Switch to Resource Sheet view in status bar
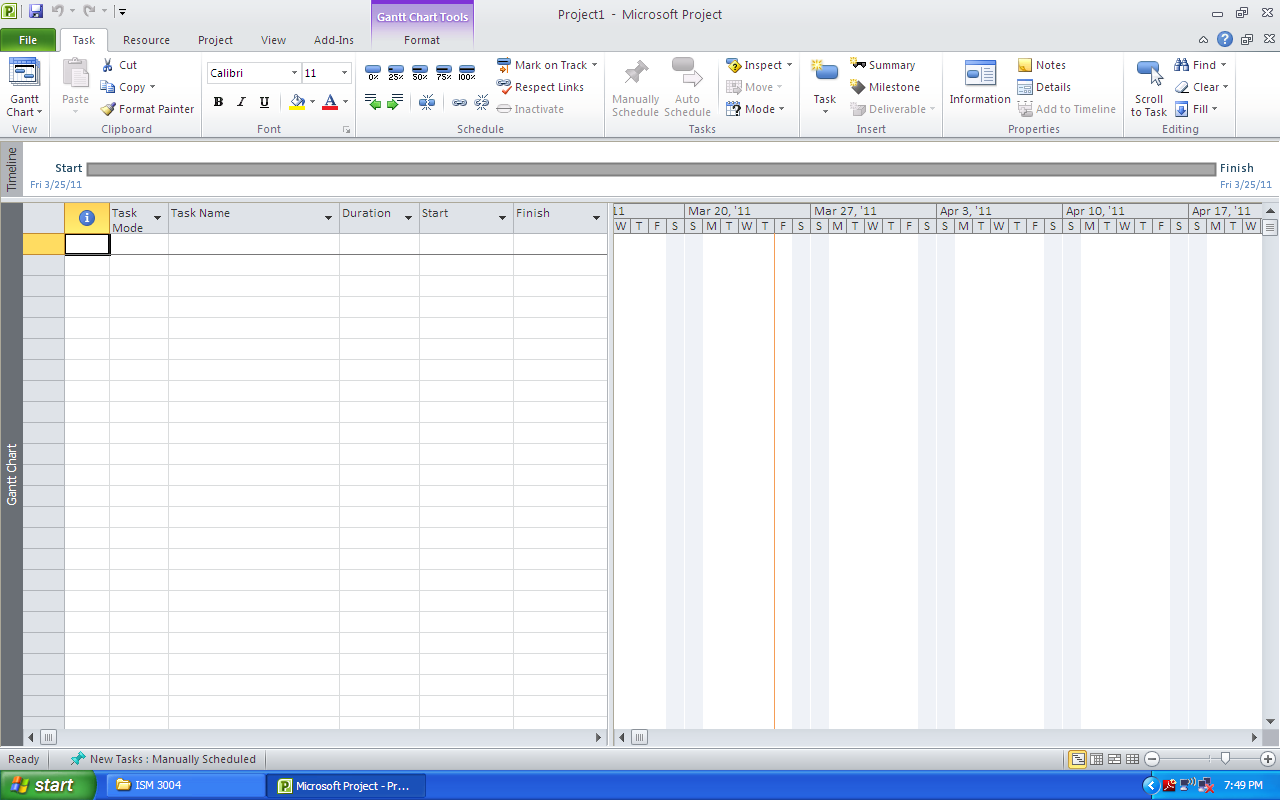This screenshot has height=800, width=1280. click(x=1132, y=759)
